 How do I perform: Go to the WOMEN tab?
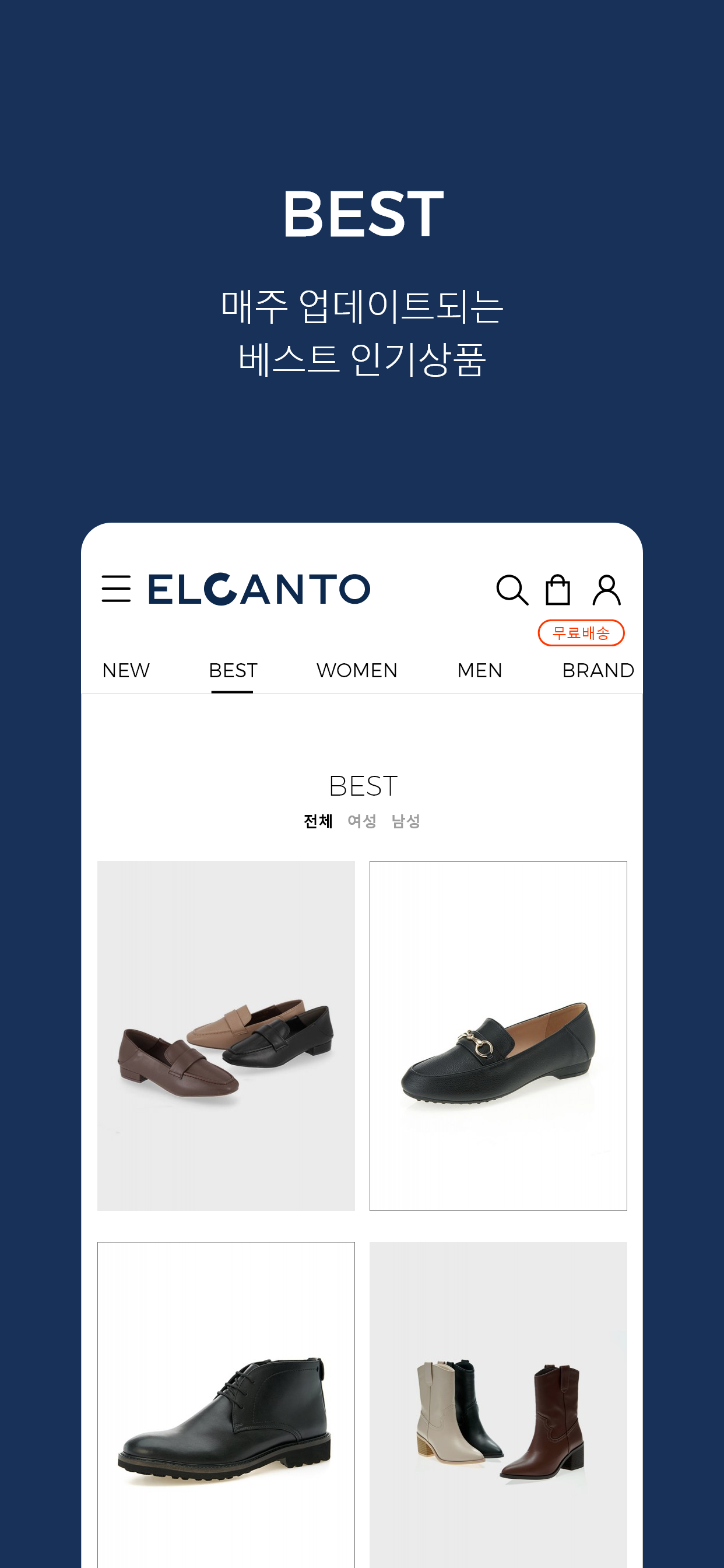pyautogui.click(x=357, y=670)
